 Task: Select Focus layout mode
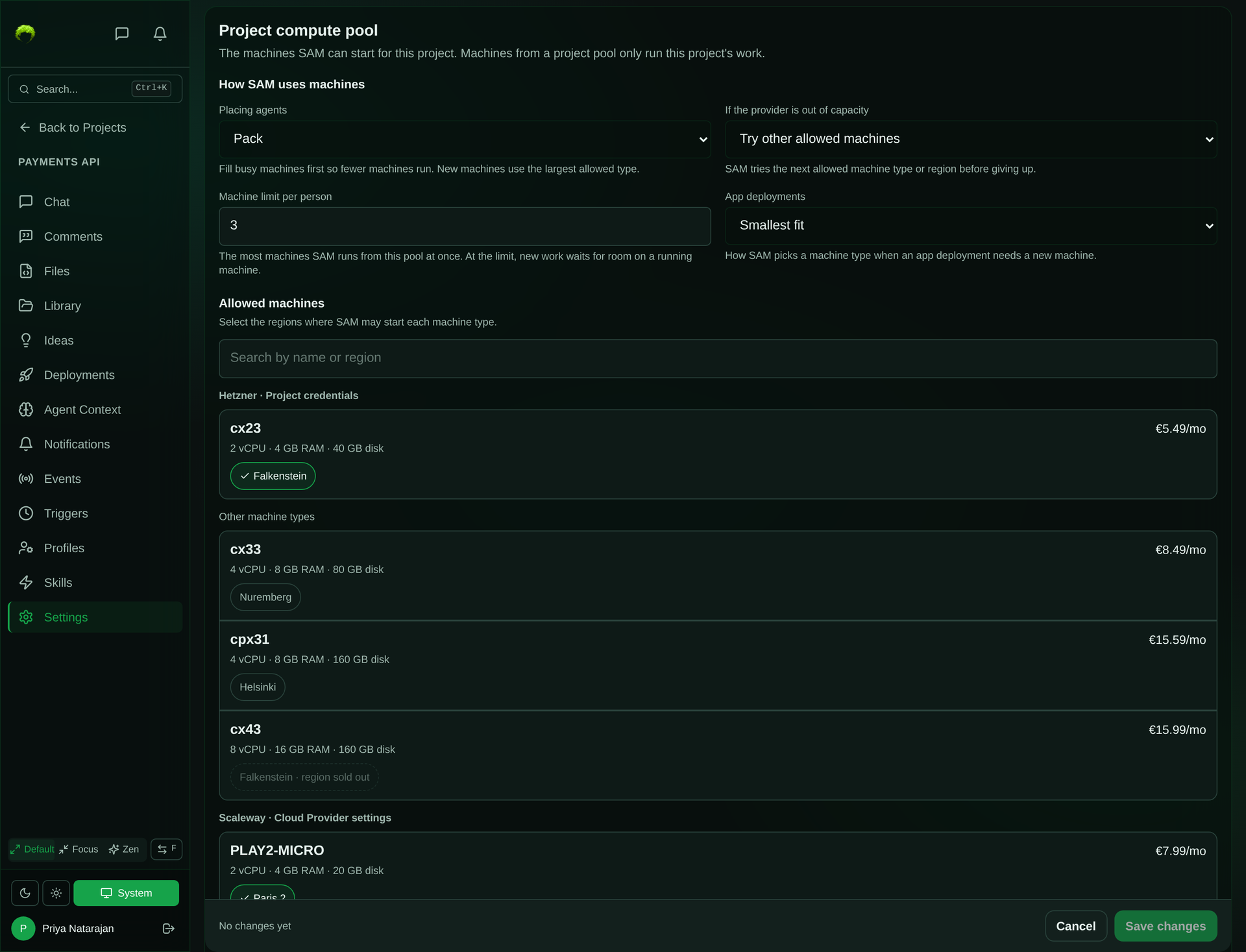79,849
